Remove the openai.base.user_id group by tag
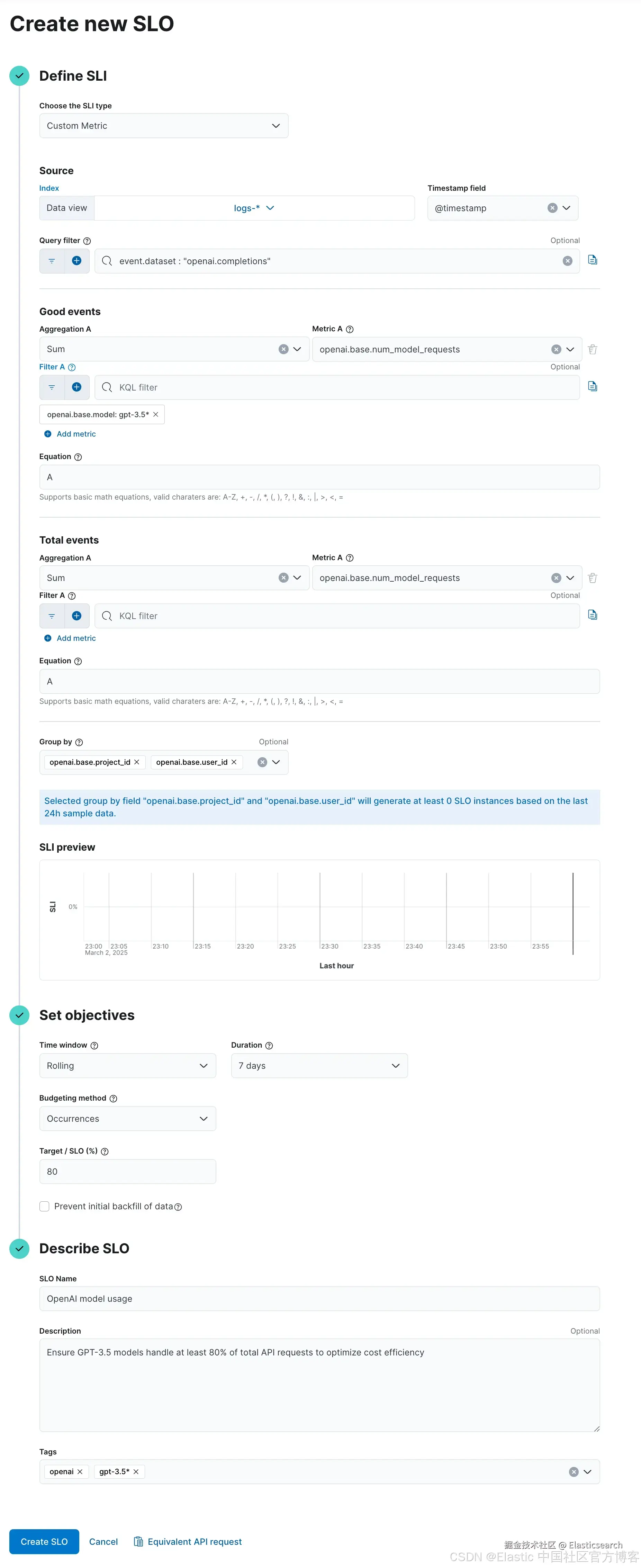The width and height of the screenshot is (641, 1568). [234, 762]
